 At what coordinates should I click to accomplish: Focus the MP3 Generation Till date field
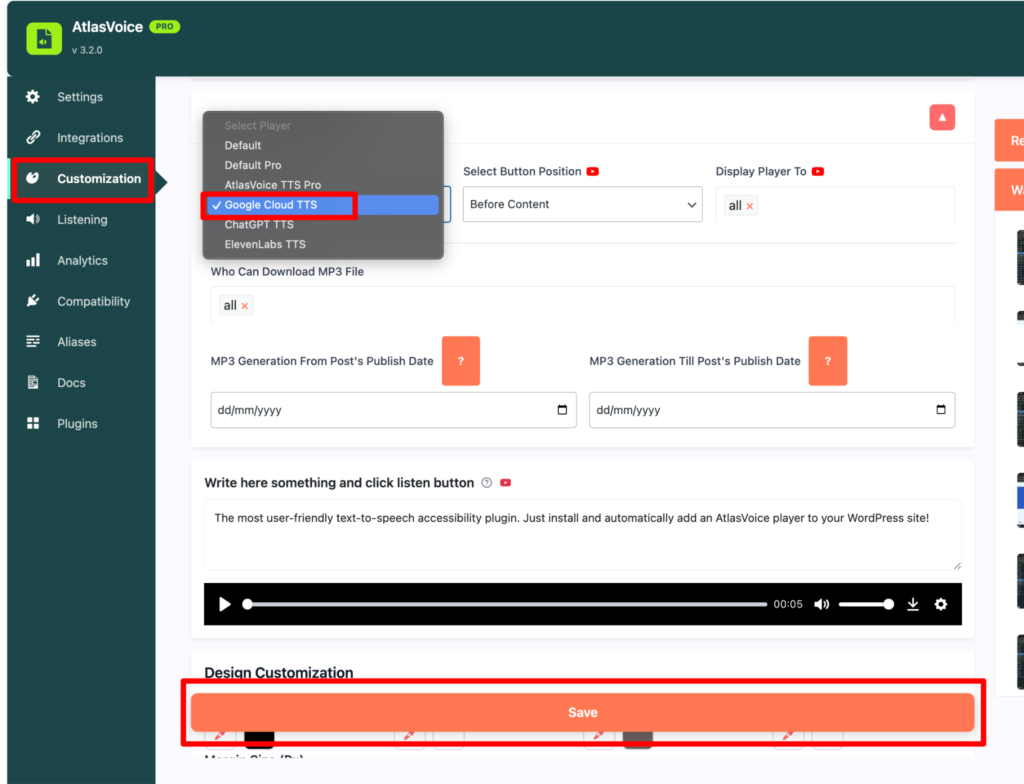[x=772, y=410]
